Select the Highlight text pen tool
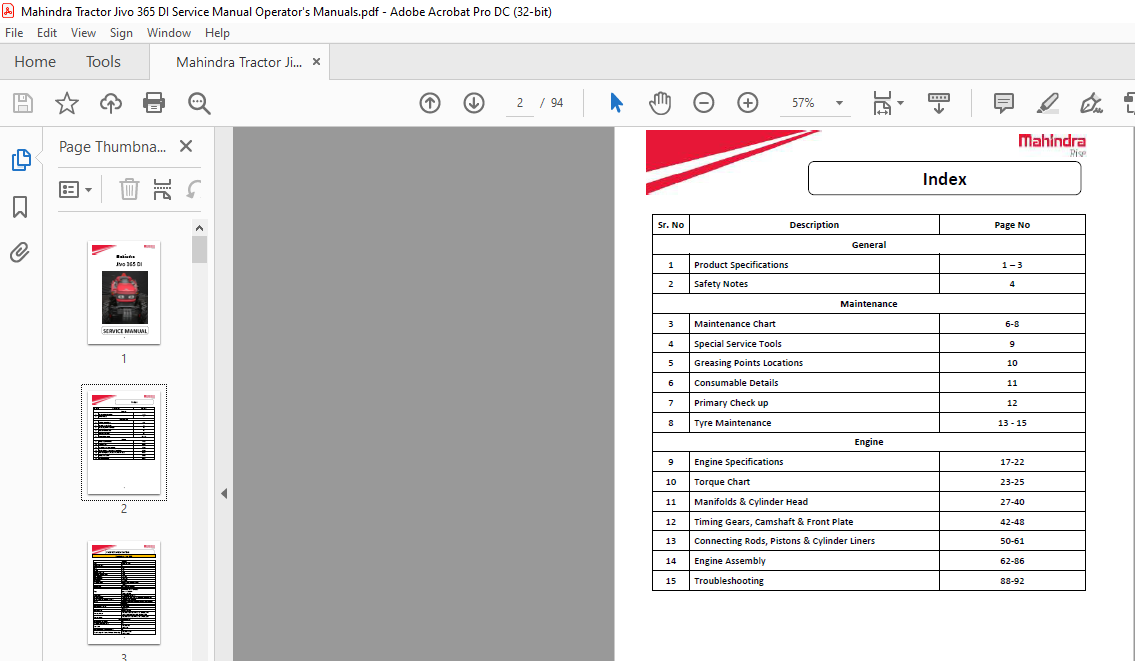 coord(1047,103)
